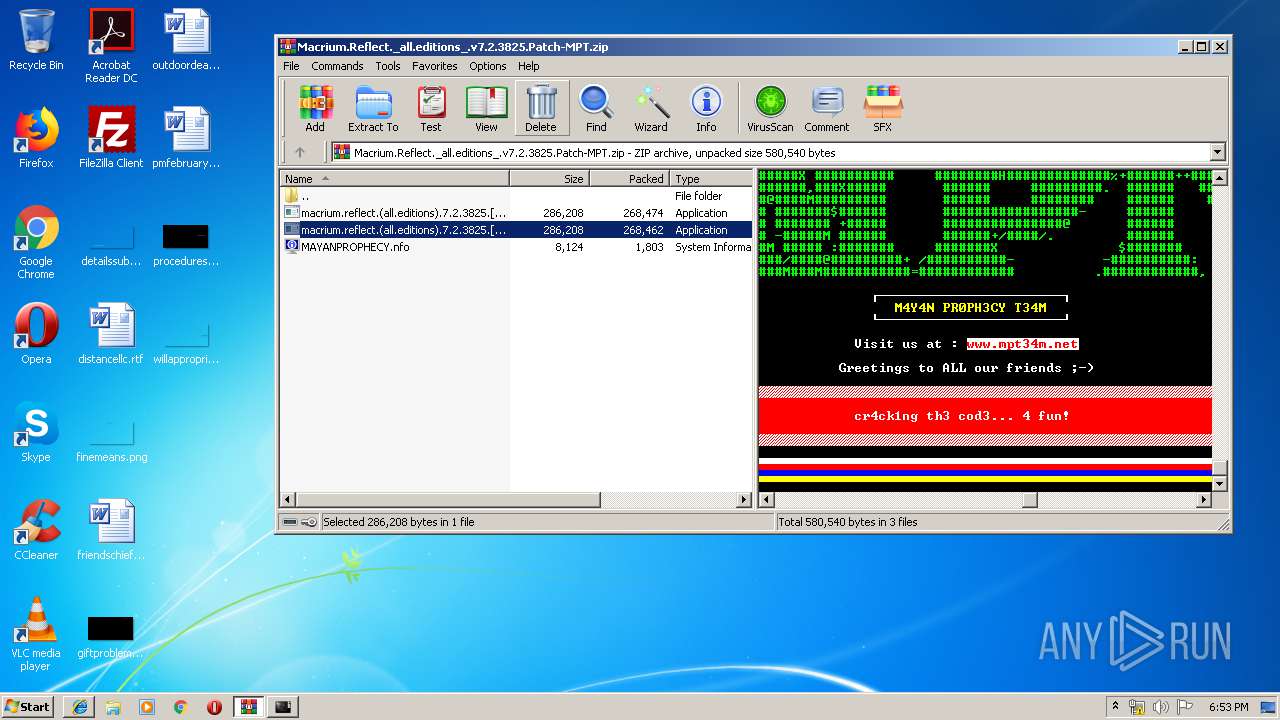This screenshot has height=720, width=1280.
Task: Click the file list horizontal scrollbar
Action: click(516, 499)
